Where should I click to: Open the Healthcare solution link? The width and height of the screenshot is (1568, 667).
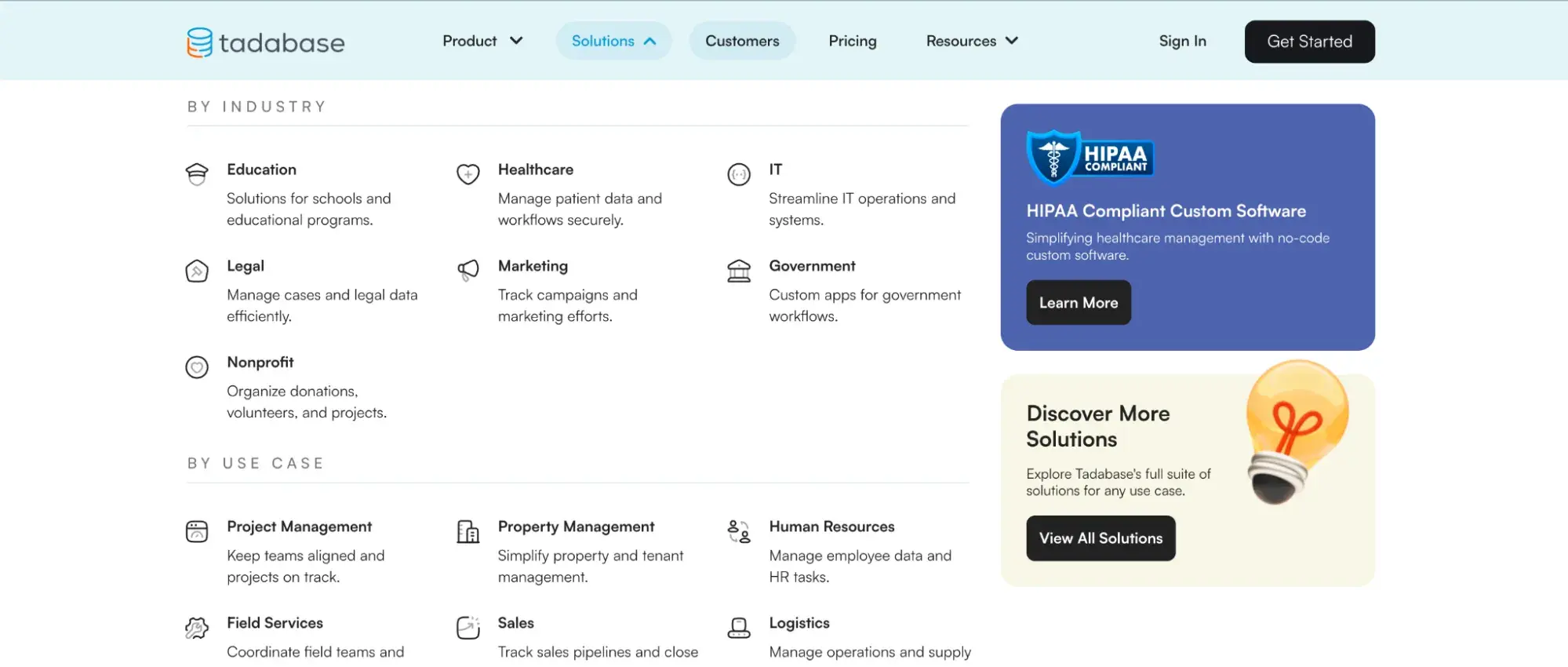536,169
